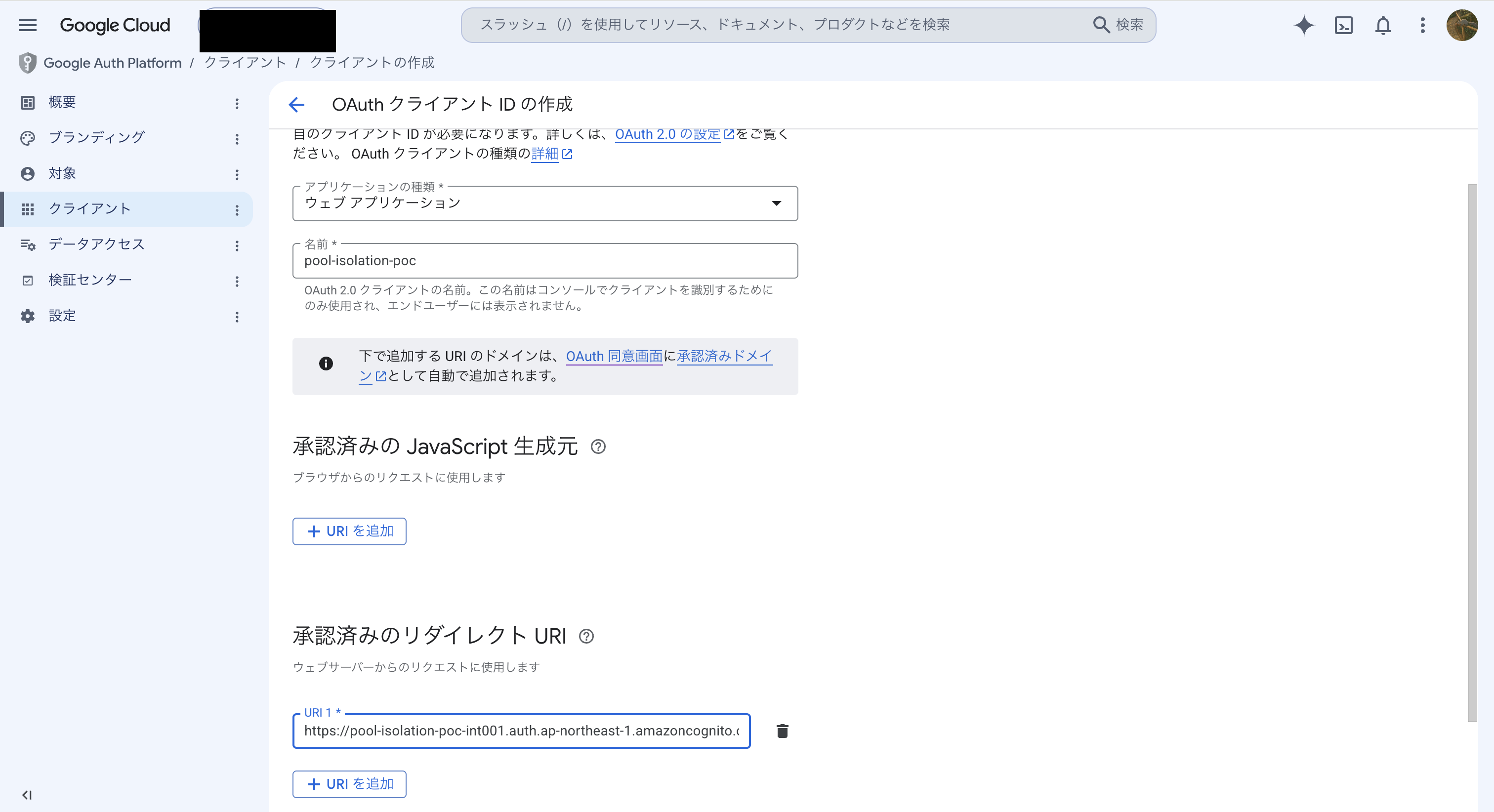Click the search magnifier button
Screen dimensions: 1494x812
point(1118,24)
